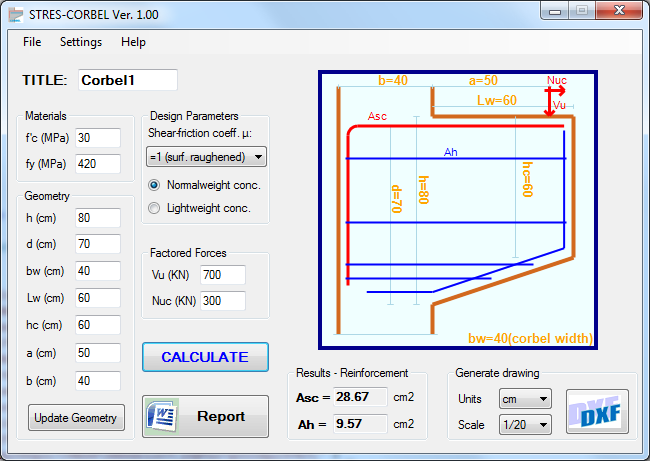Click the CALCULATE button

coord(205,357)
